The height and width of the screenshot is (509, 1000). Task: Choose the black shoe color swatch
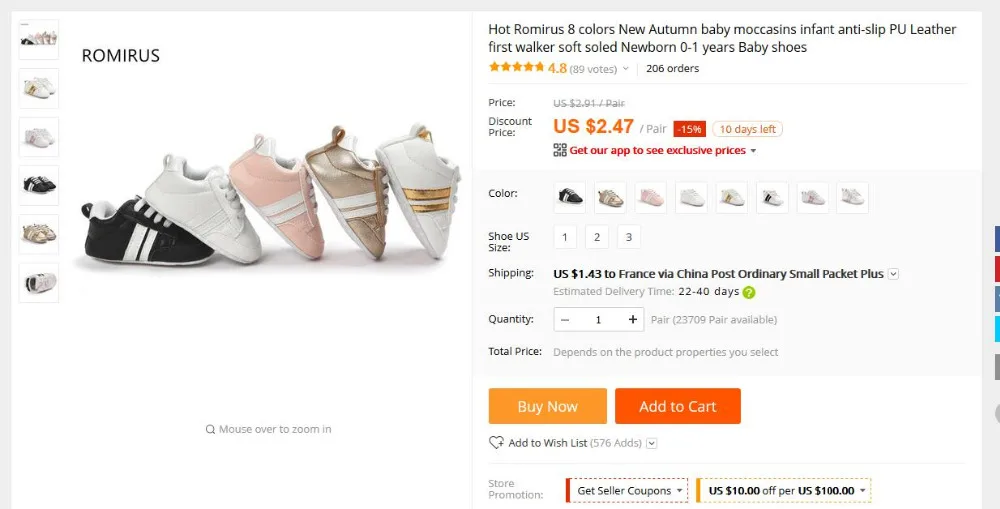(570, 197)
